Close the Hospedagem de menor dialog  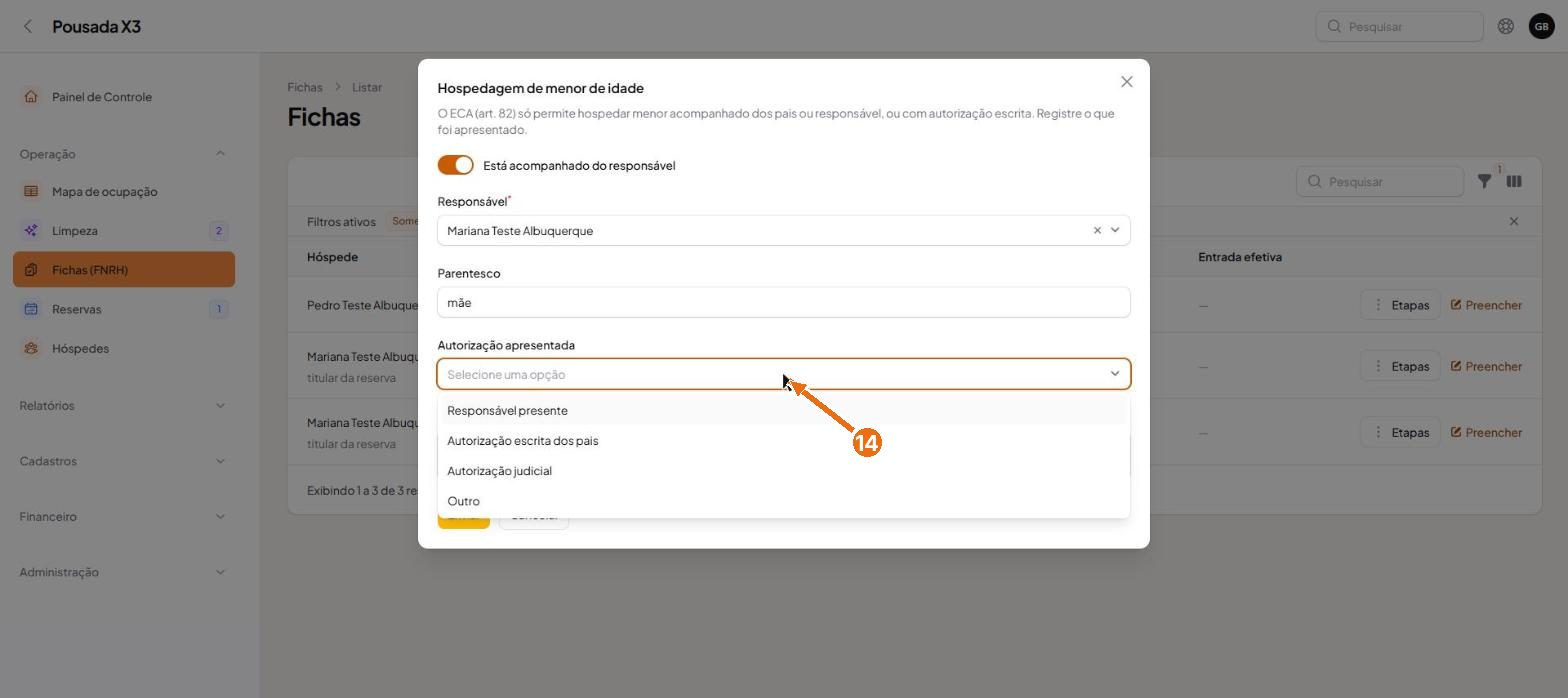coord(1127,82)
